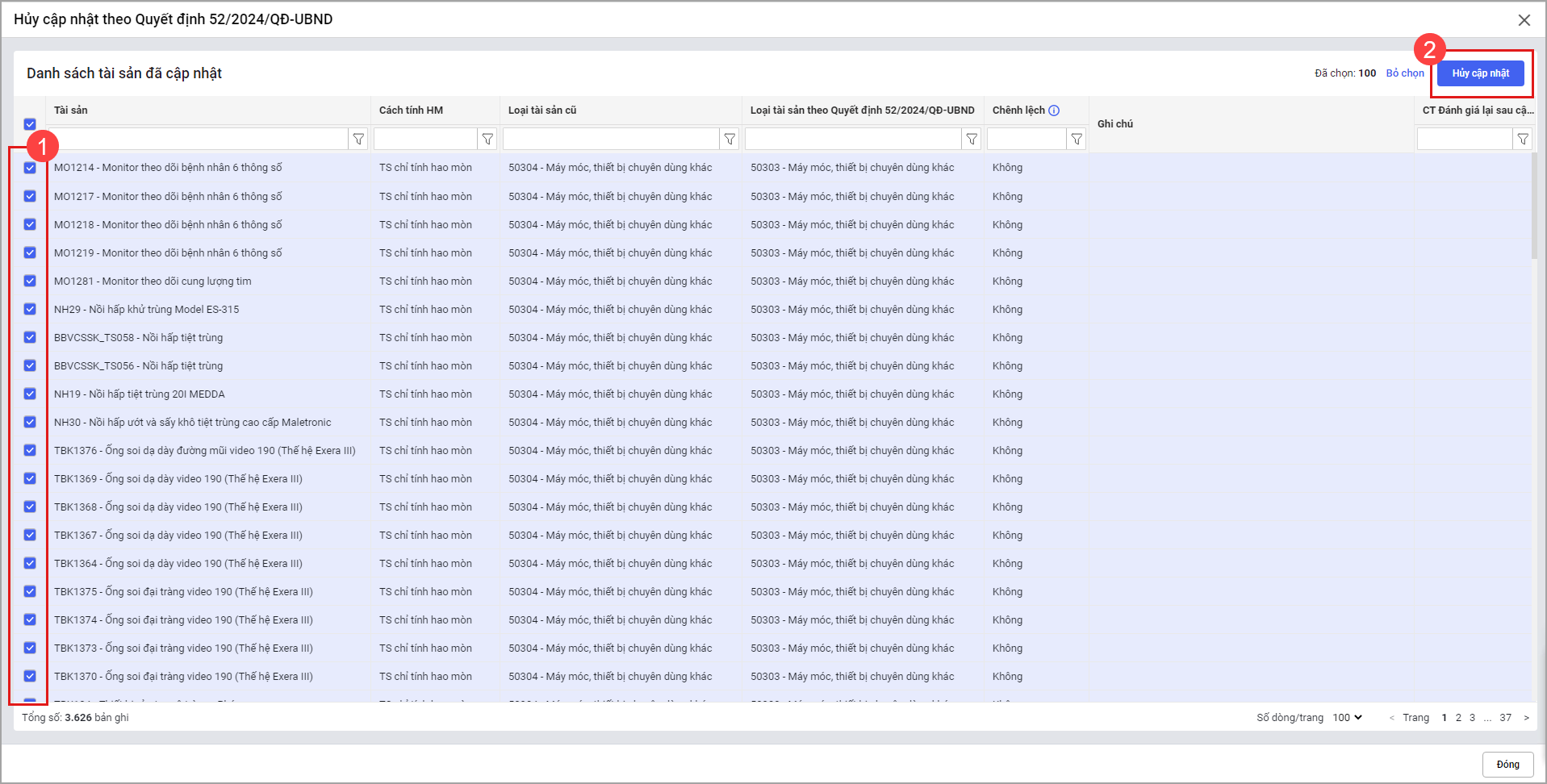
Task: Jump to last page 37
Action: [1505, 717]
